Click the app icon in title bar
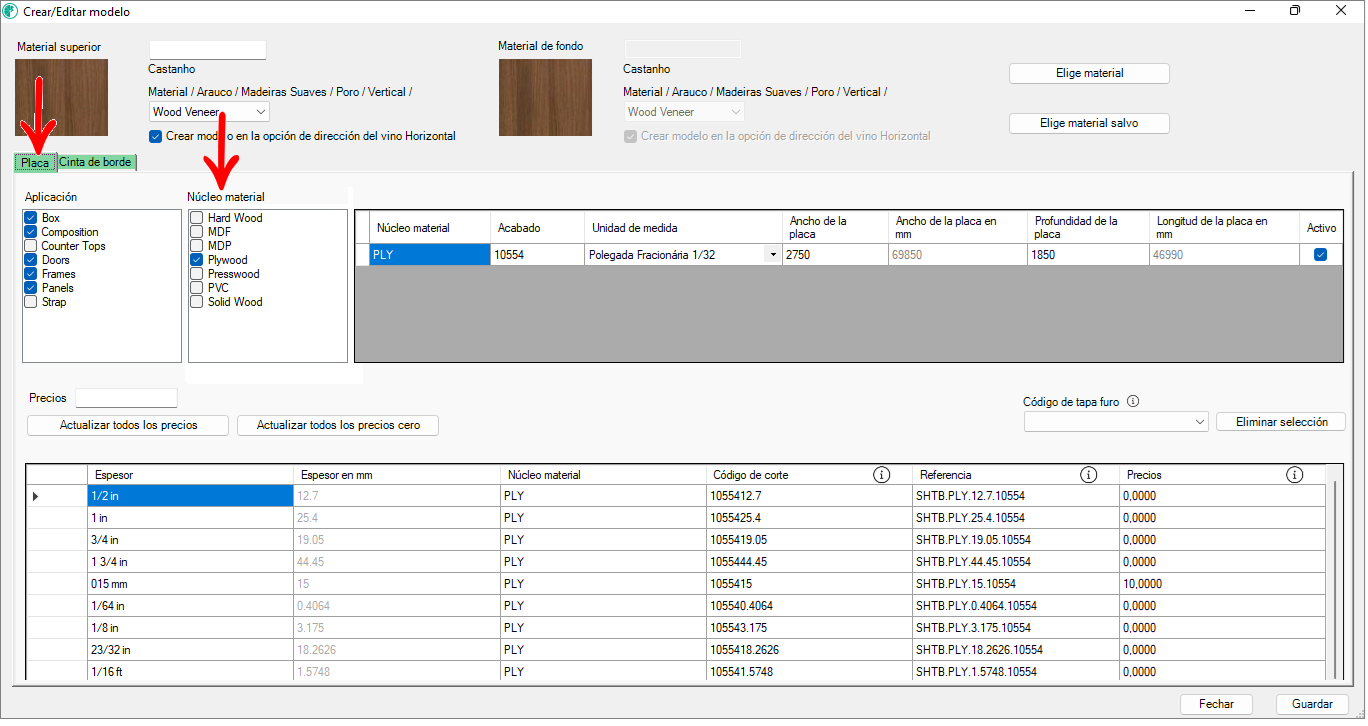 (x=11, y=11)
